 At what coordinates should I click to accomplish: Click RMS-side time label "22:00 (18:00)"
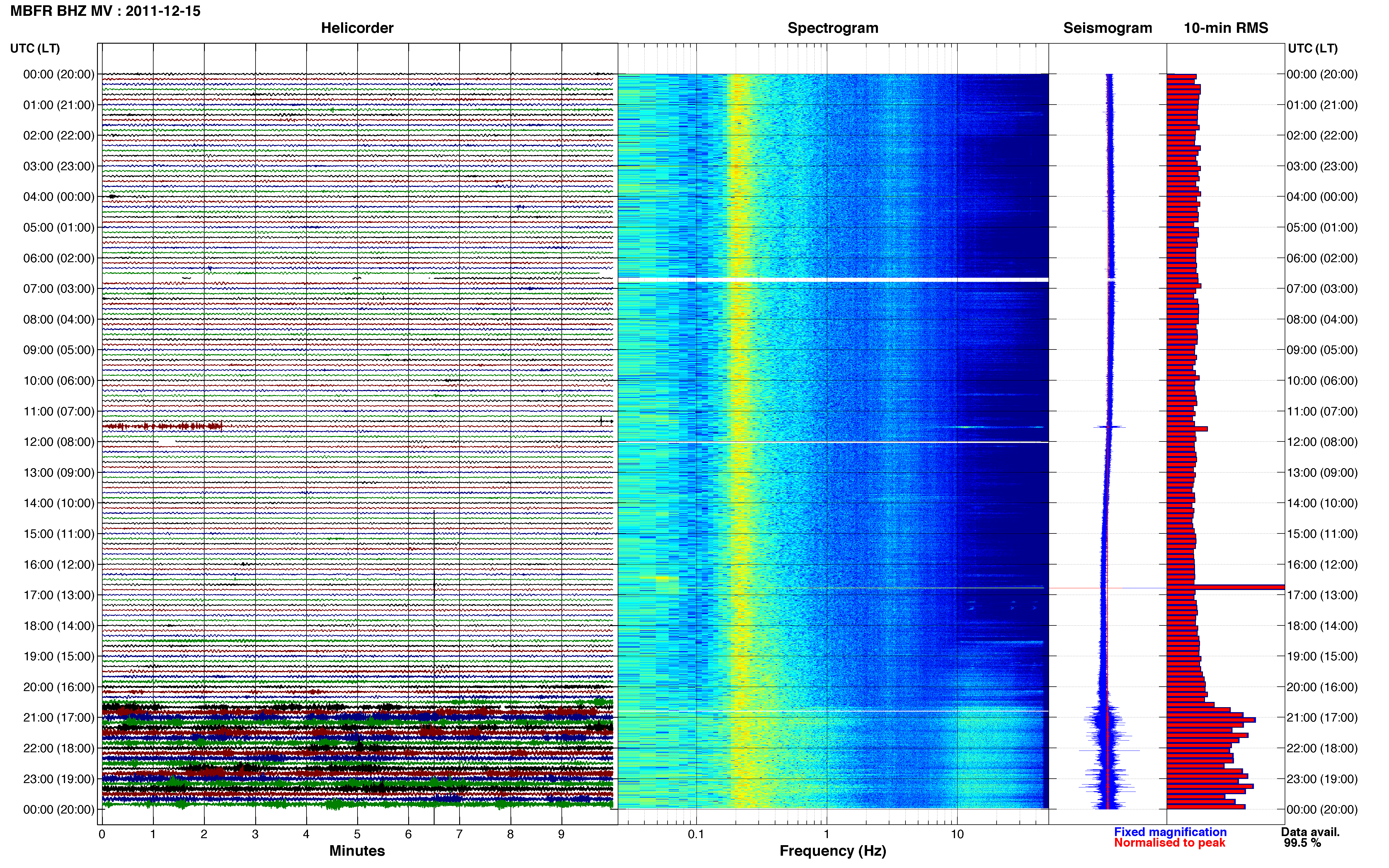(1322, 748)
